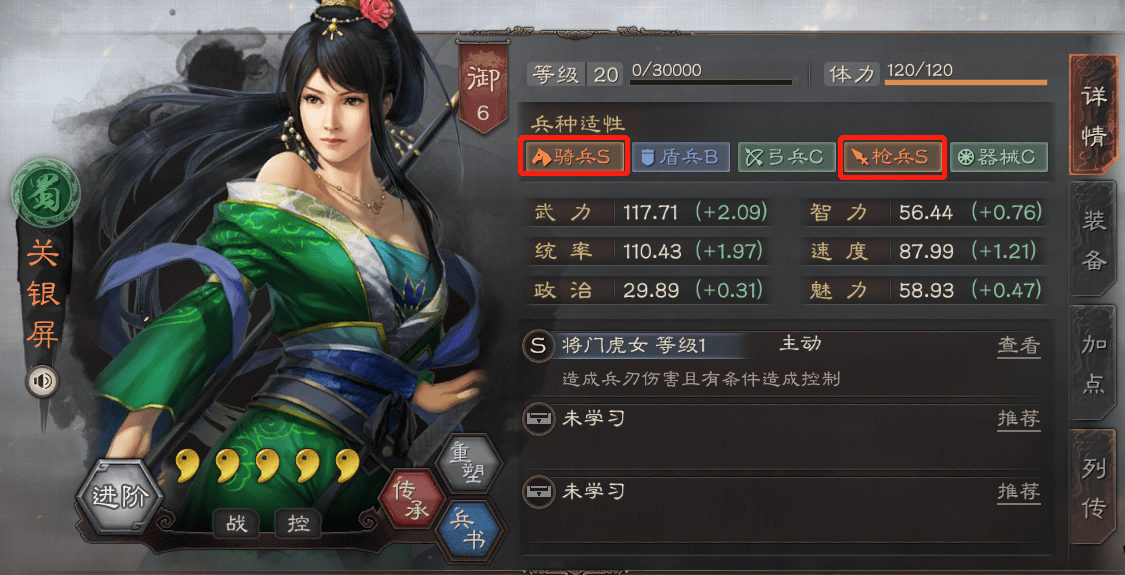Click the 体力 stamina bar
This screenshot has height=575, width=1125.
coord(966,83)
